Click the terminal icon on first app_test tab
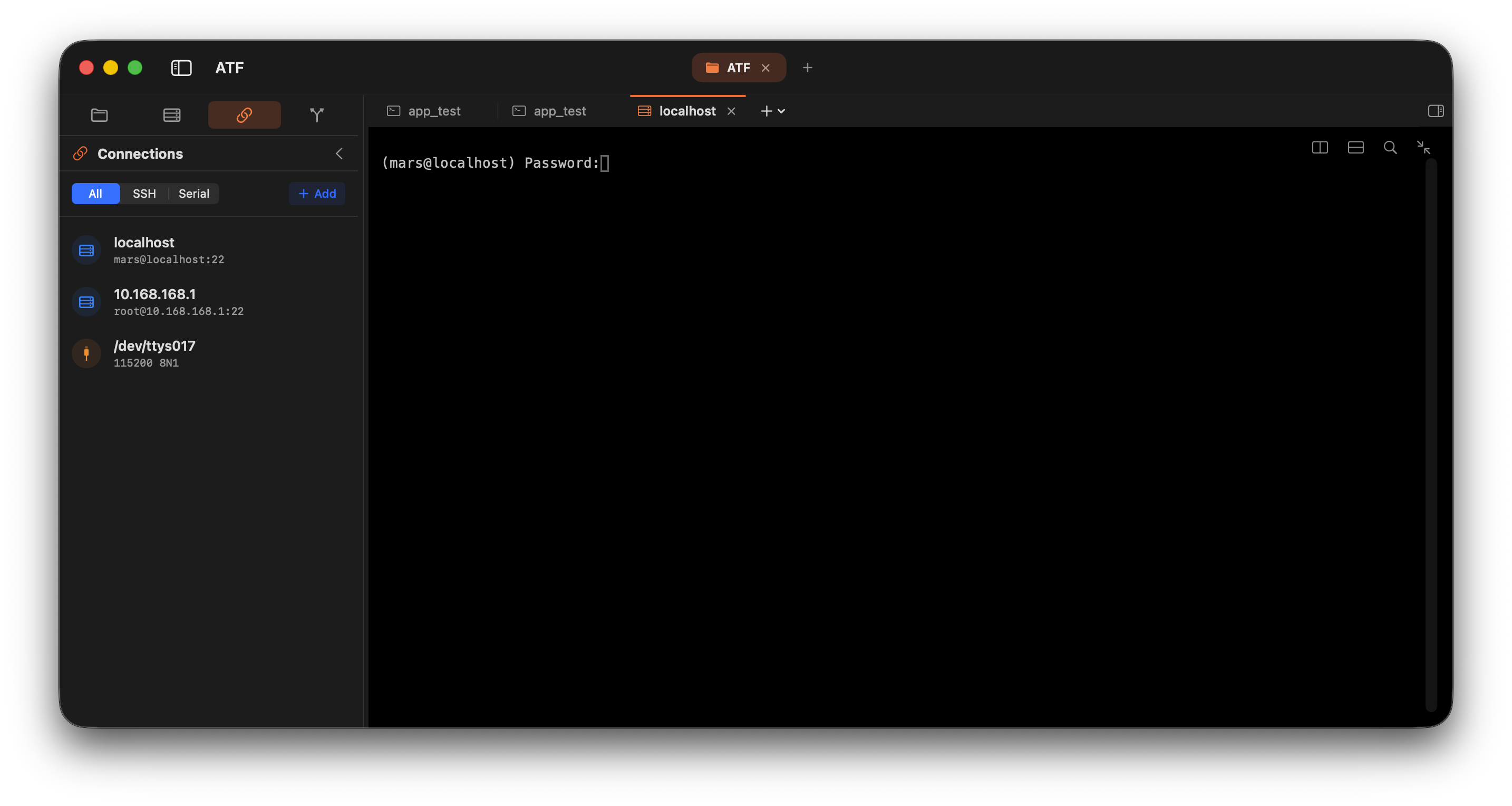Viewport: 1512px width, 806px height. tap(394, 111)
